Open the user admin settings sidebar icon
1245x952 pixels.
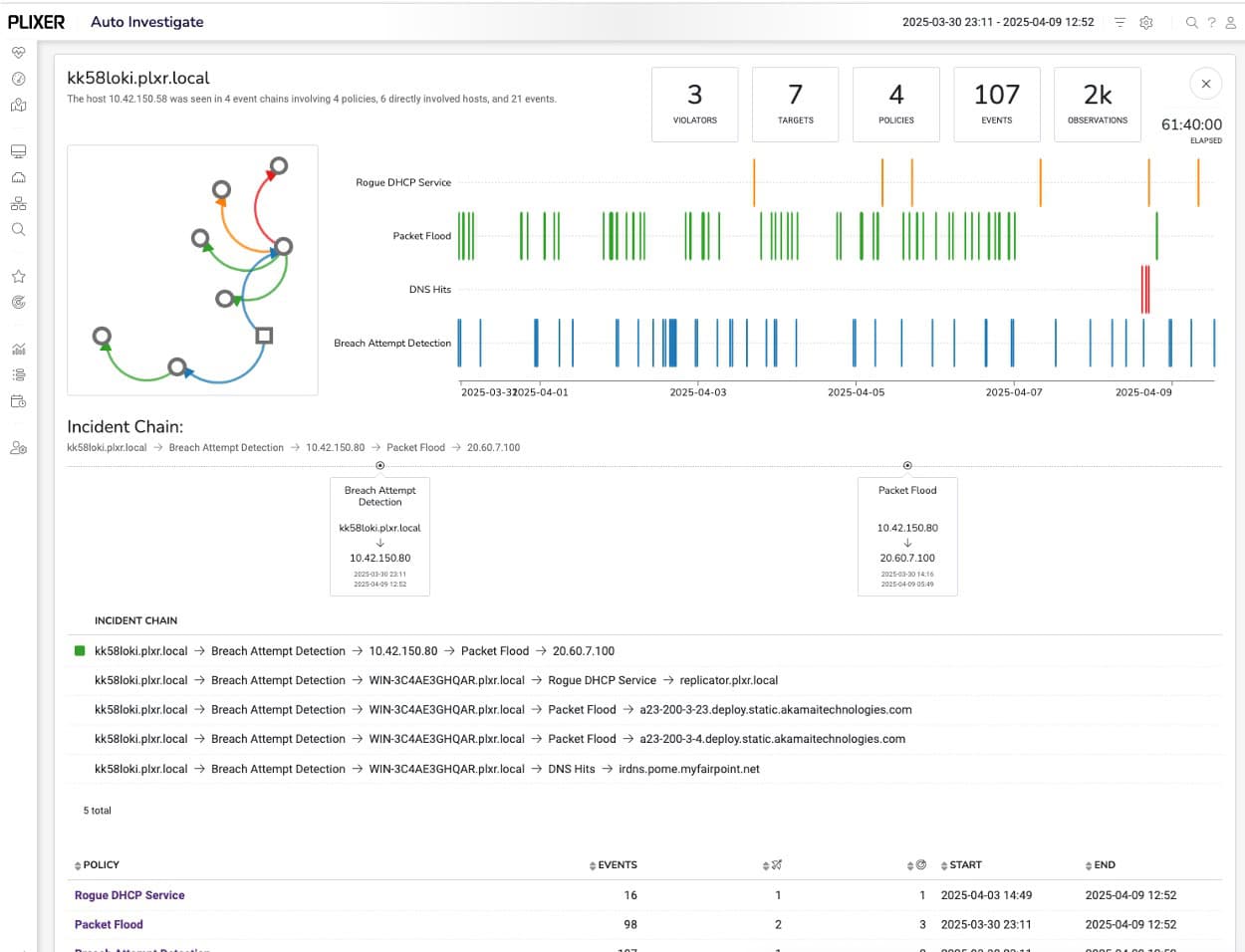(18, 448)
